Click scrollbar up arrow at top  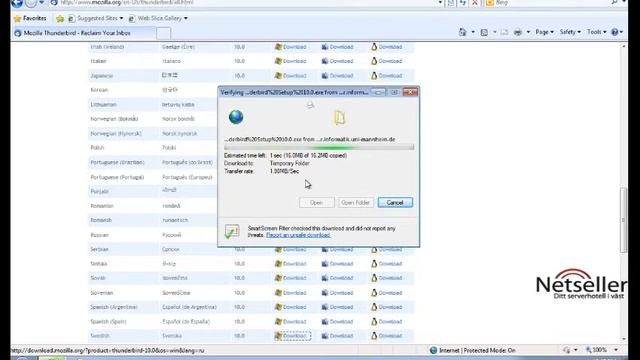pyautogui.click(x=623, y=47)
